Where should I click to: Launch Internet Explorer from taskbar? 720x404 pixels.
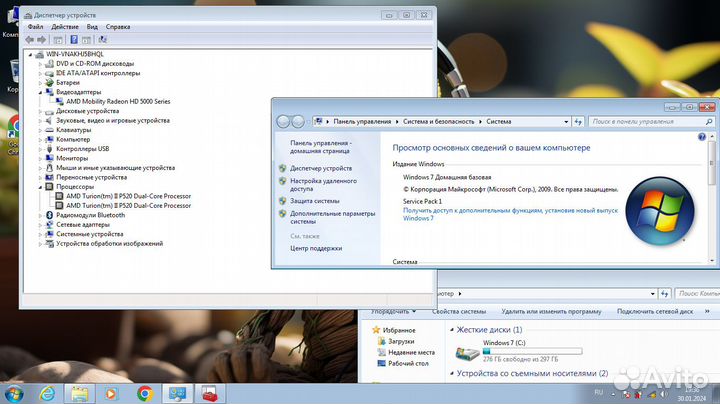(x=47, y=393)
